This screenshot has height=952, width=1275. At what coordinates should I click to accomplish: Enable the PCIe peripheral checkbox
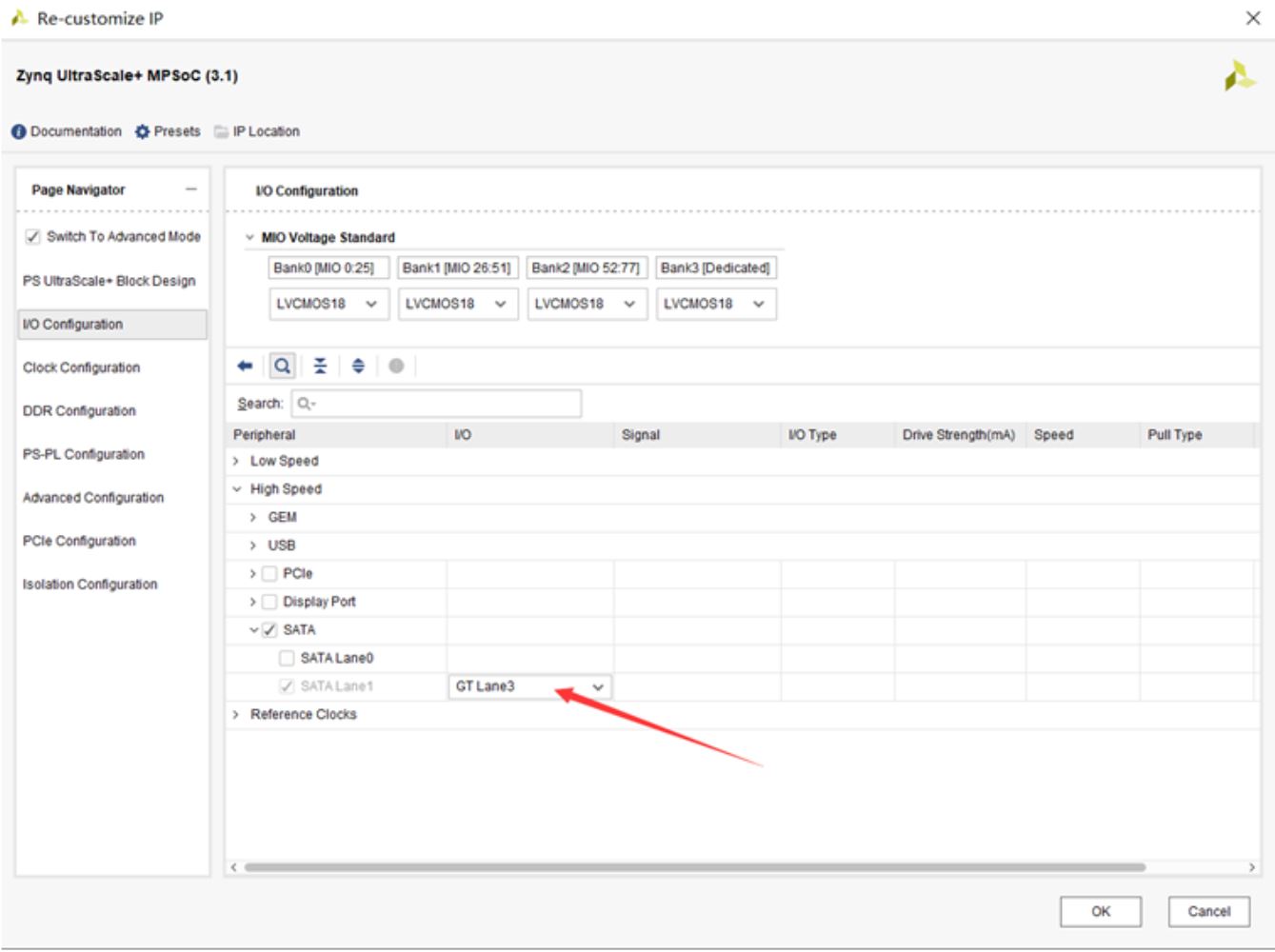pyautogui.click(x=269, y=573)
